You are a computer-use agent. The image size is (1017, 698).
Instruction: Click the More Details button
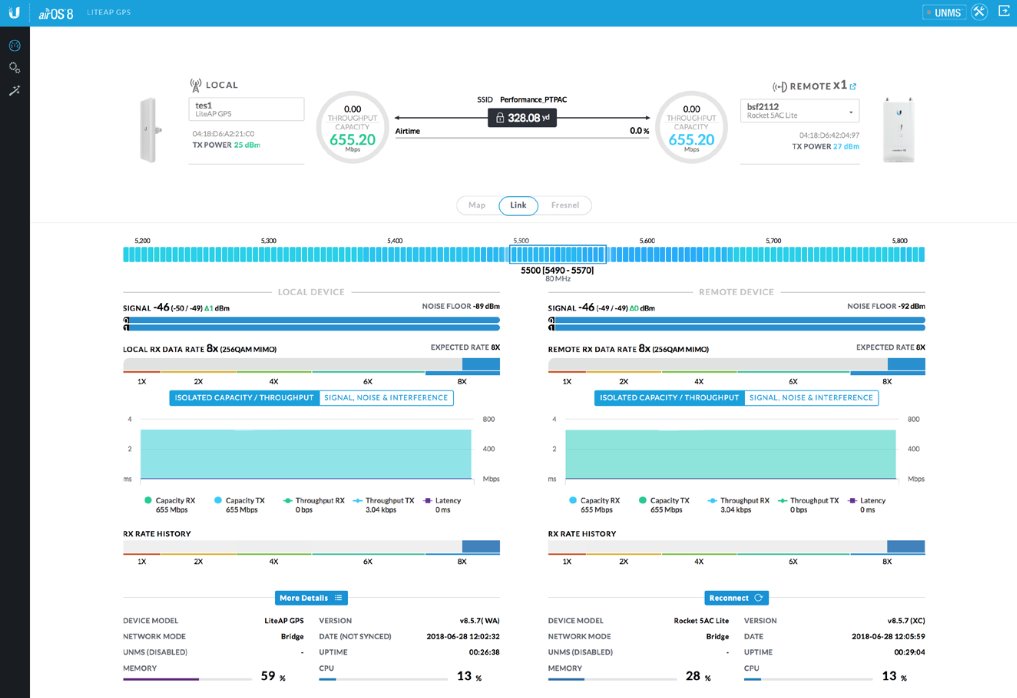311,598
